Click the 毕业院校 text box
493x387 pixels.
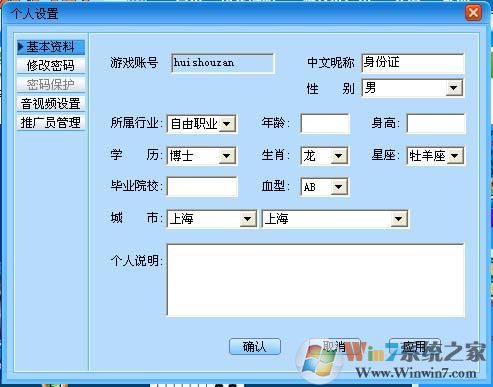coord(202,187)
